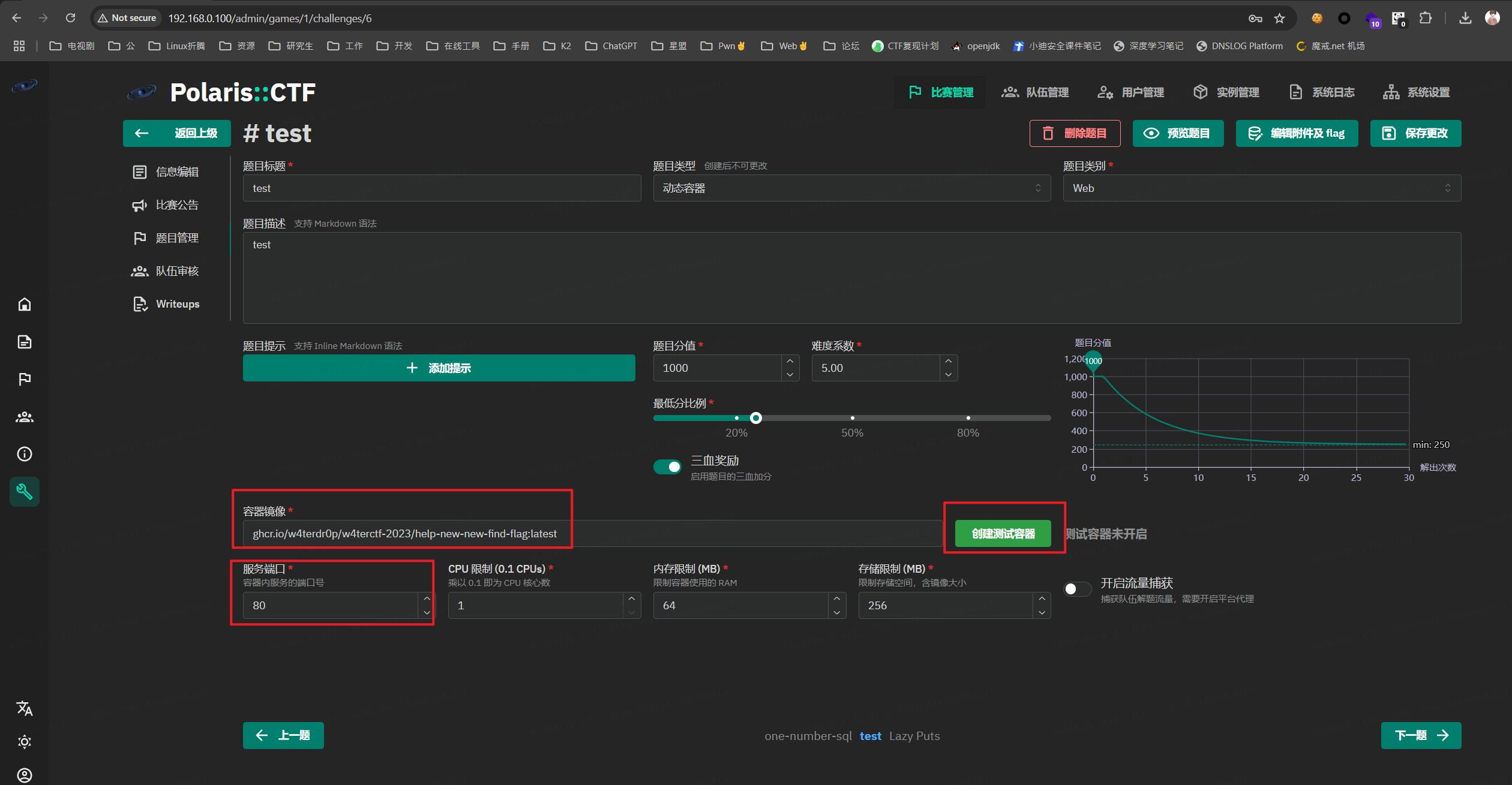Open the 题目类型 动态容器 dropdown
Image resolution: width=1512 pixels, height=785 pixels.
(851, 188)
